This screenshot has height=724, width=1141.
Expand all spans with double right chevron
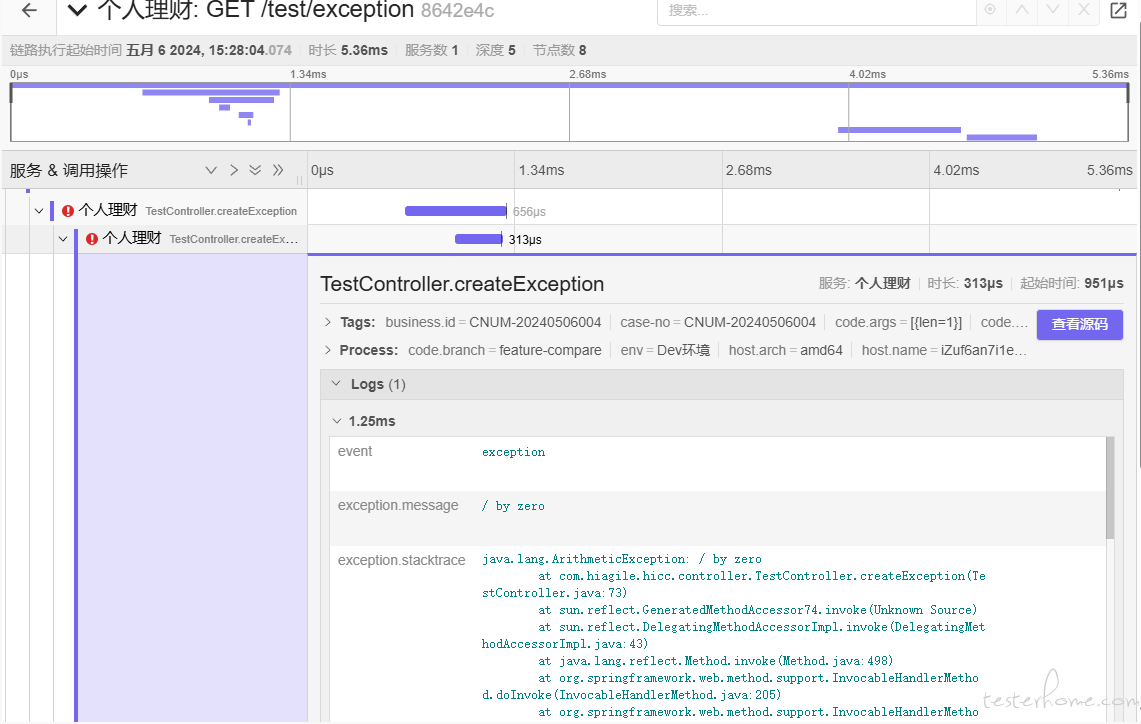[278, 170]
